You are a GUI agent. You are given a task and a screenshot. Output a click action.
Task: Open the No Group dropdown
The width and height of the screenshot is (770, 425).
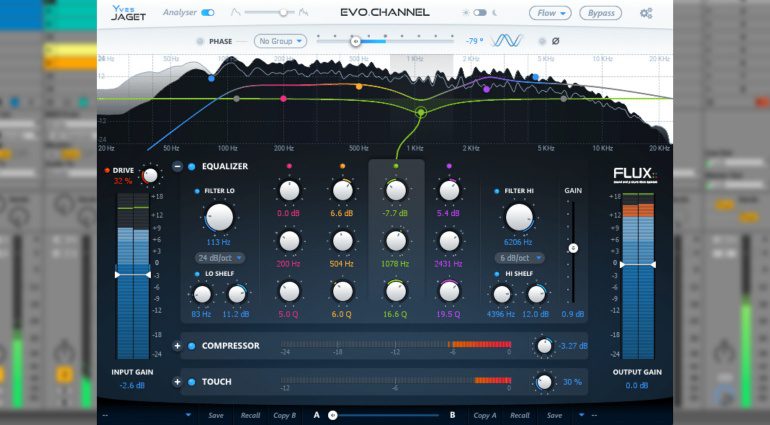[280, 41]
